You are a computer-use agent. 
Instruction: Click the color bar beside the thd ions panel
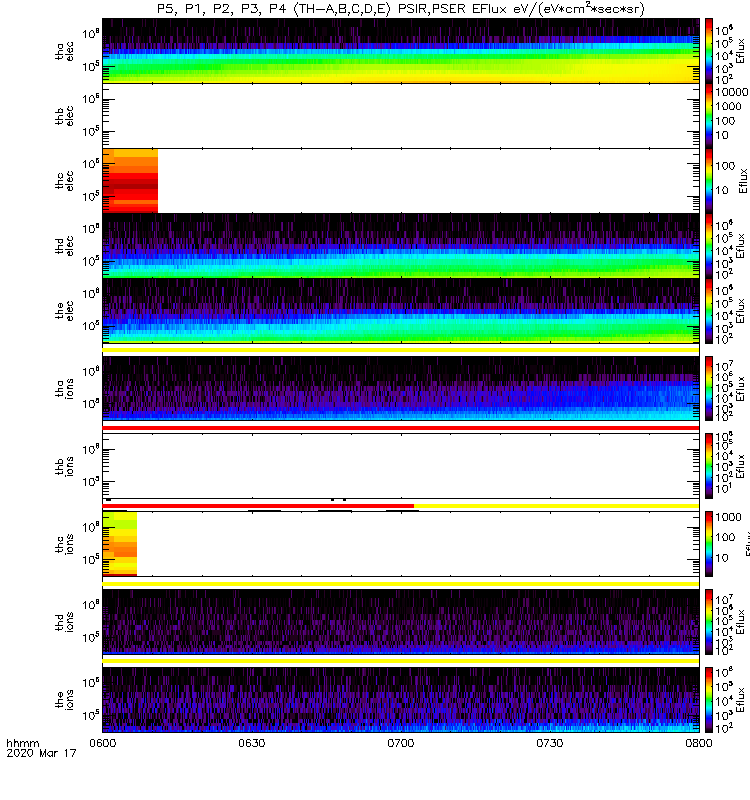coord(709,622)
